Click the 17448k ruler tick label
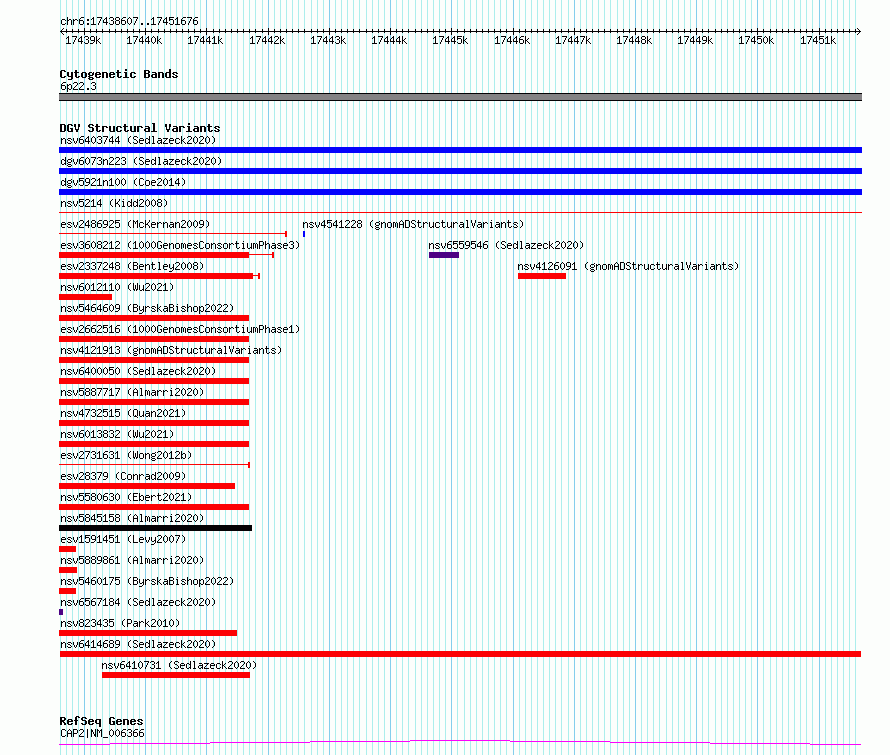This screenshot has height=755, width=890. pos(634,40)
